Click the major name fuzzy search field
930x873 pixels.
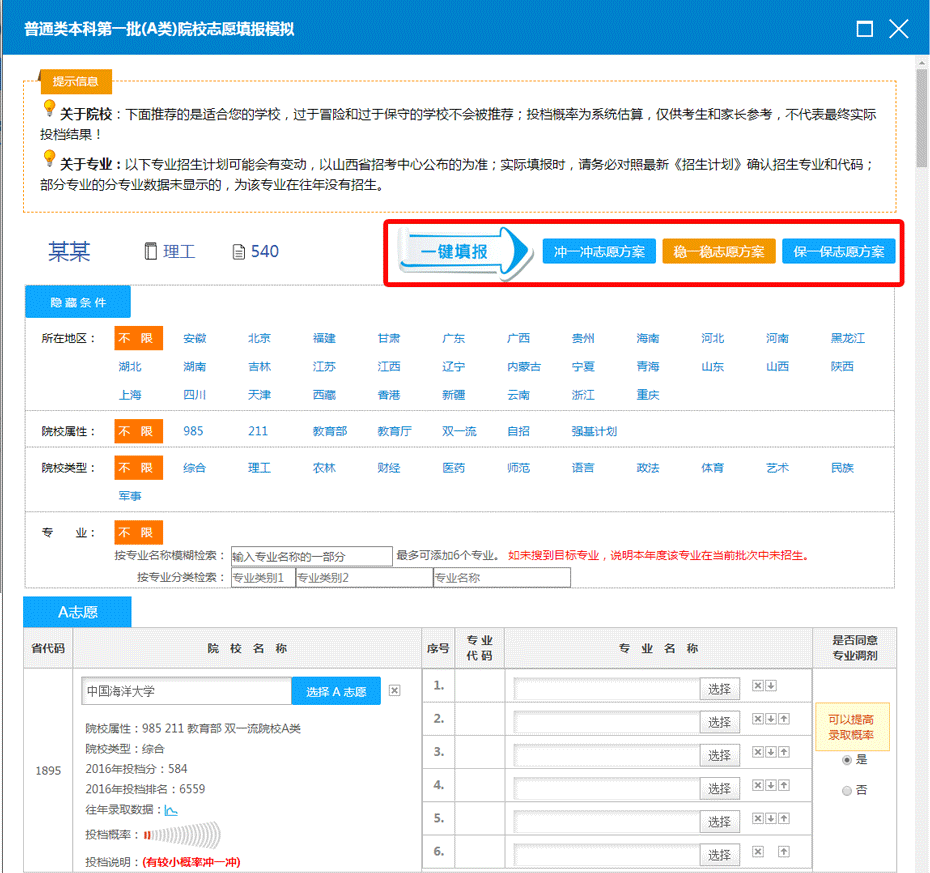[311, 556]
